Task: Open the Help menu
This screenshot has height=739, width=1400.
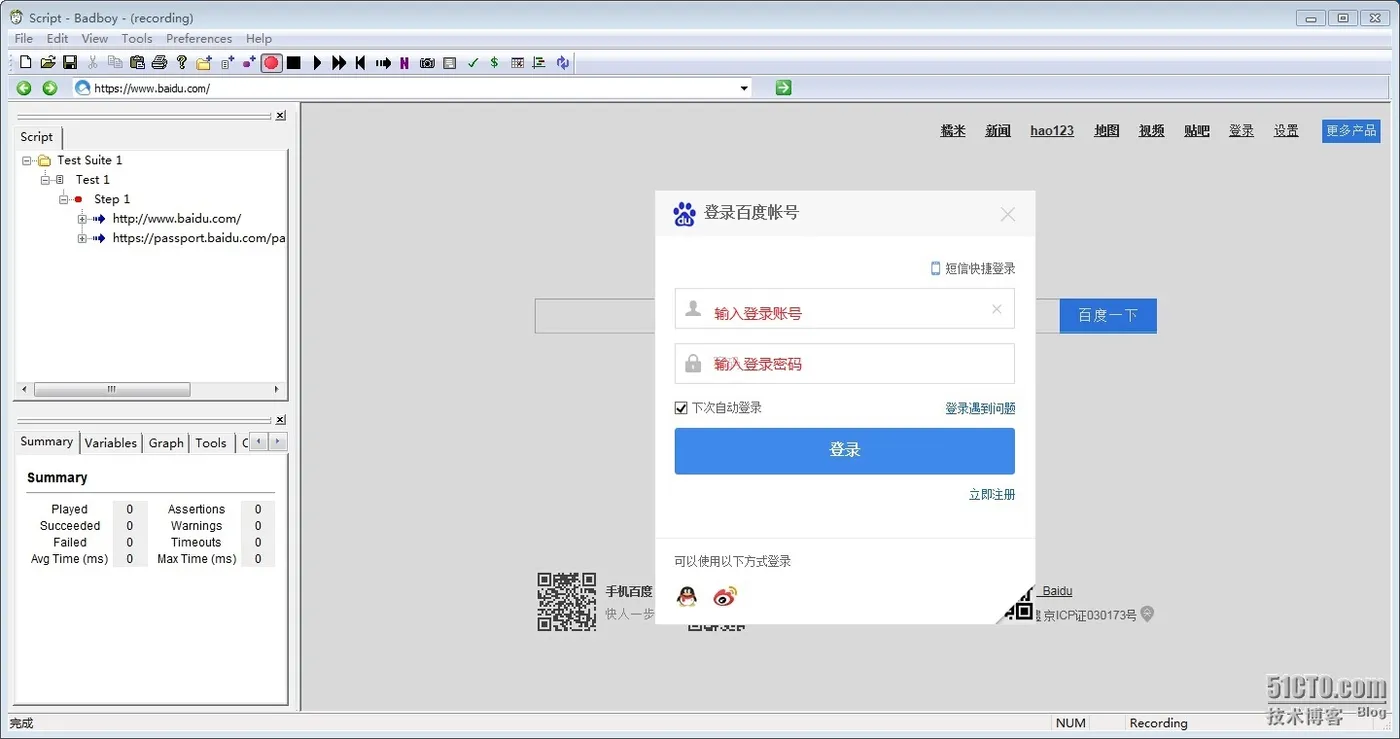Action: tap(259, 39)
